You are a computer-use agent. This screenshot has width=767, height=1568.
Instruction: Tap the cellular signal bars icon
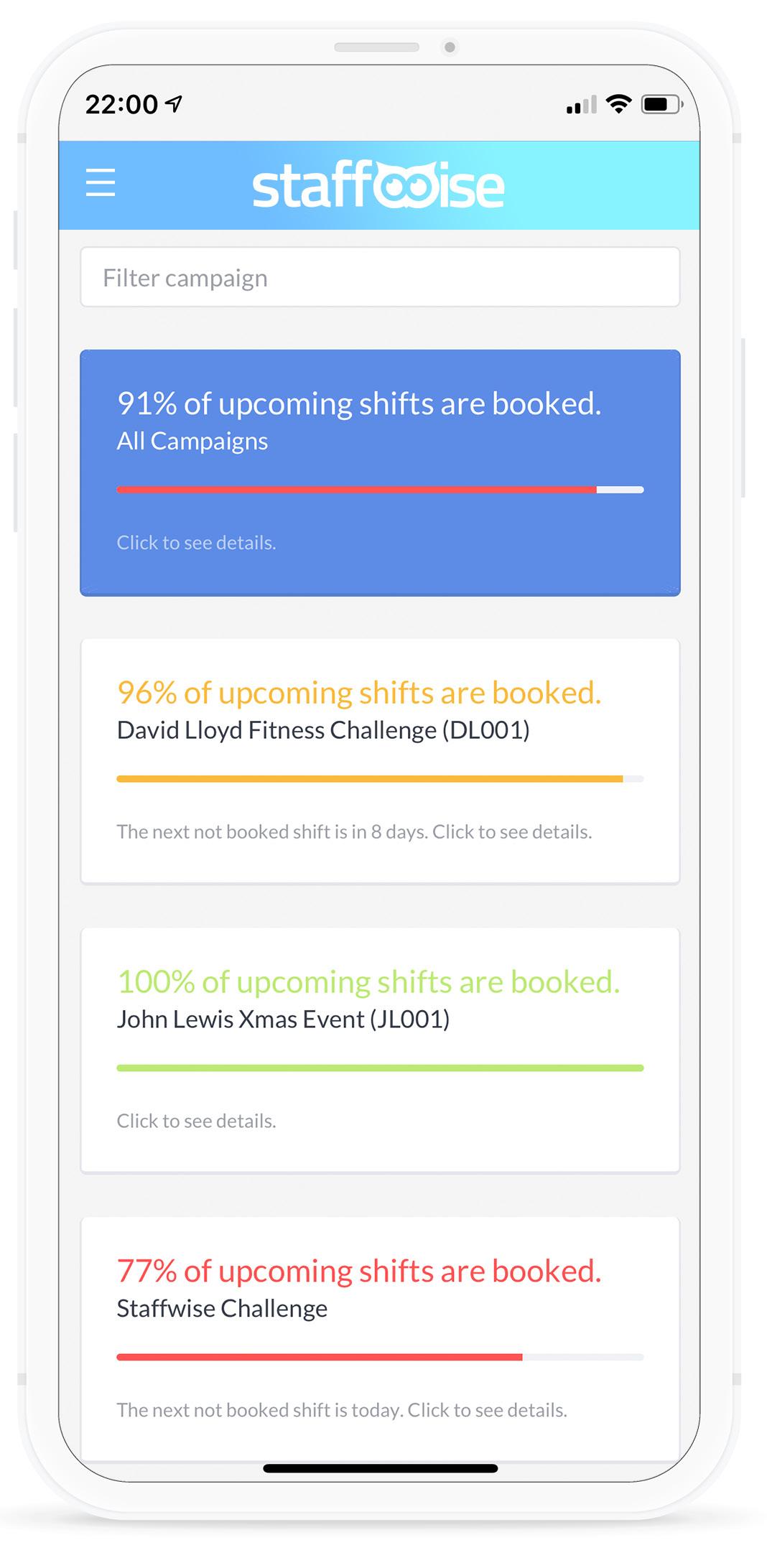pos(581,106)
